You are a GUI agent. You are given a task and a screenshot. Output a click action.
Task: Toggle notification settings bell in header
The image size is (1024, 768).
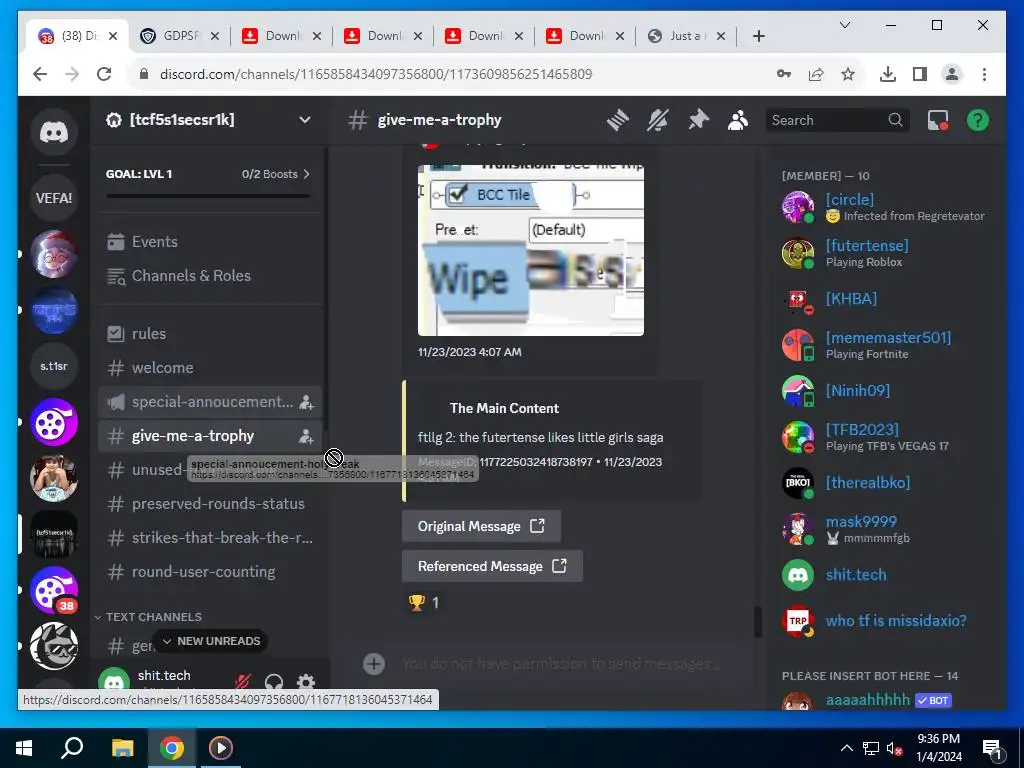coord(658,120)
